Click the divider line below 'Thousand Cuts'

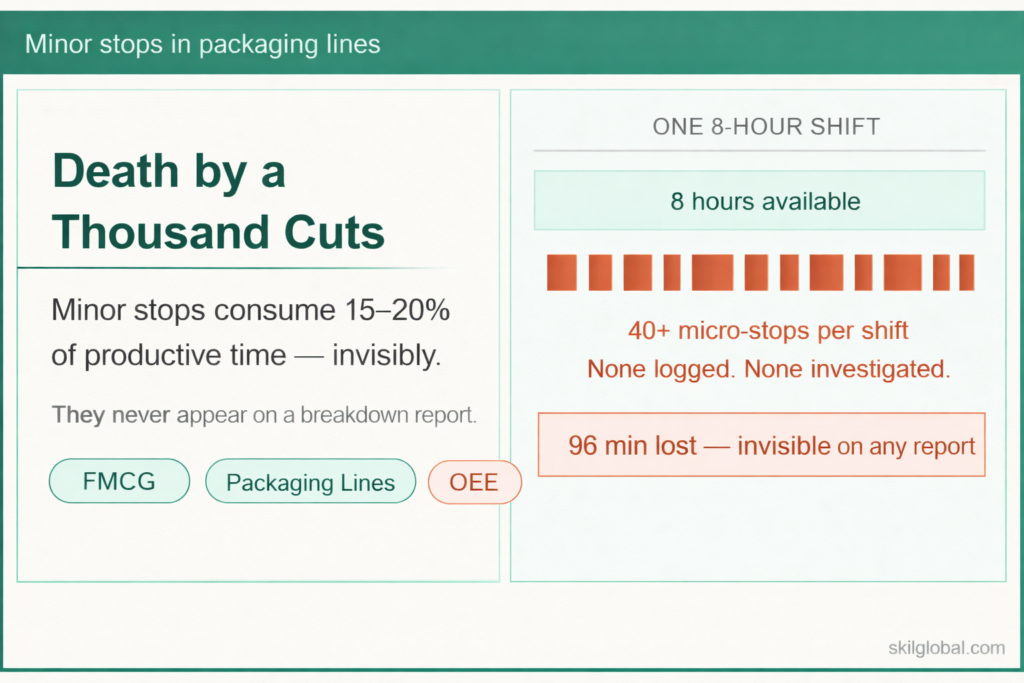coord(230,268)
